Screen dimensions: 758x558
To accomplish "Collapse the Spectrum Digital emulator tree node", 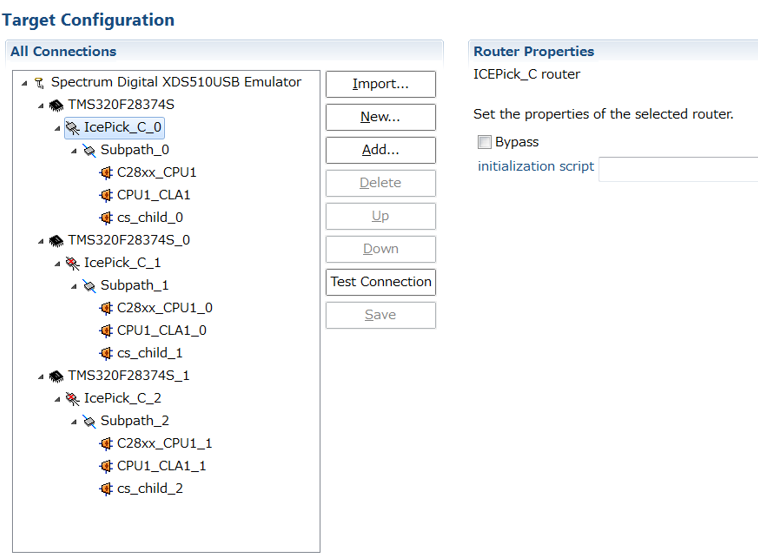I will point(25,83).
